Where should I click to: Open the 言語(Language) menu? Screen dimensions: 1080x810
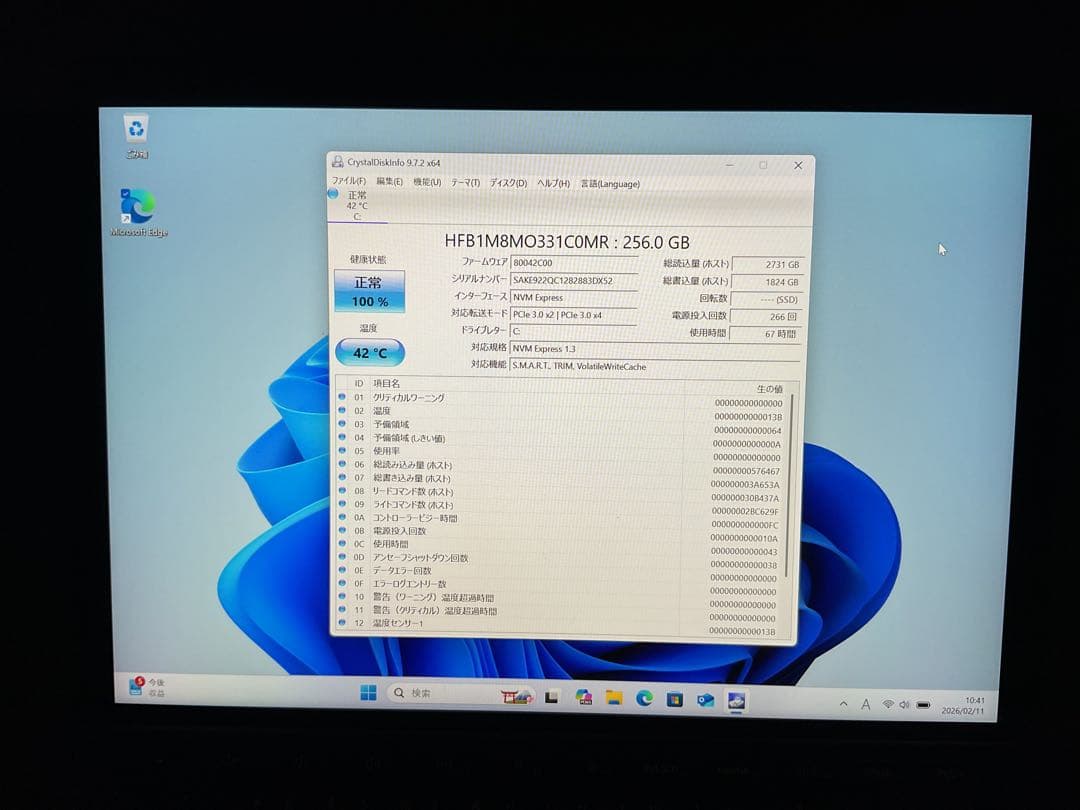pyautogui.click(x=610, y=184)
